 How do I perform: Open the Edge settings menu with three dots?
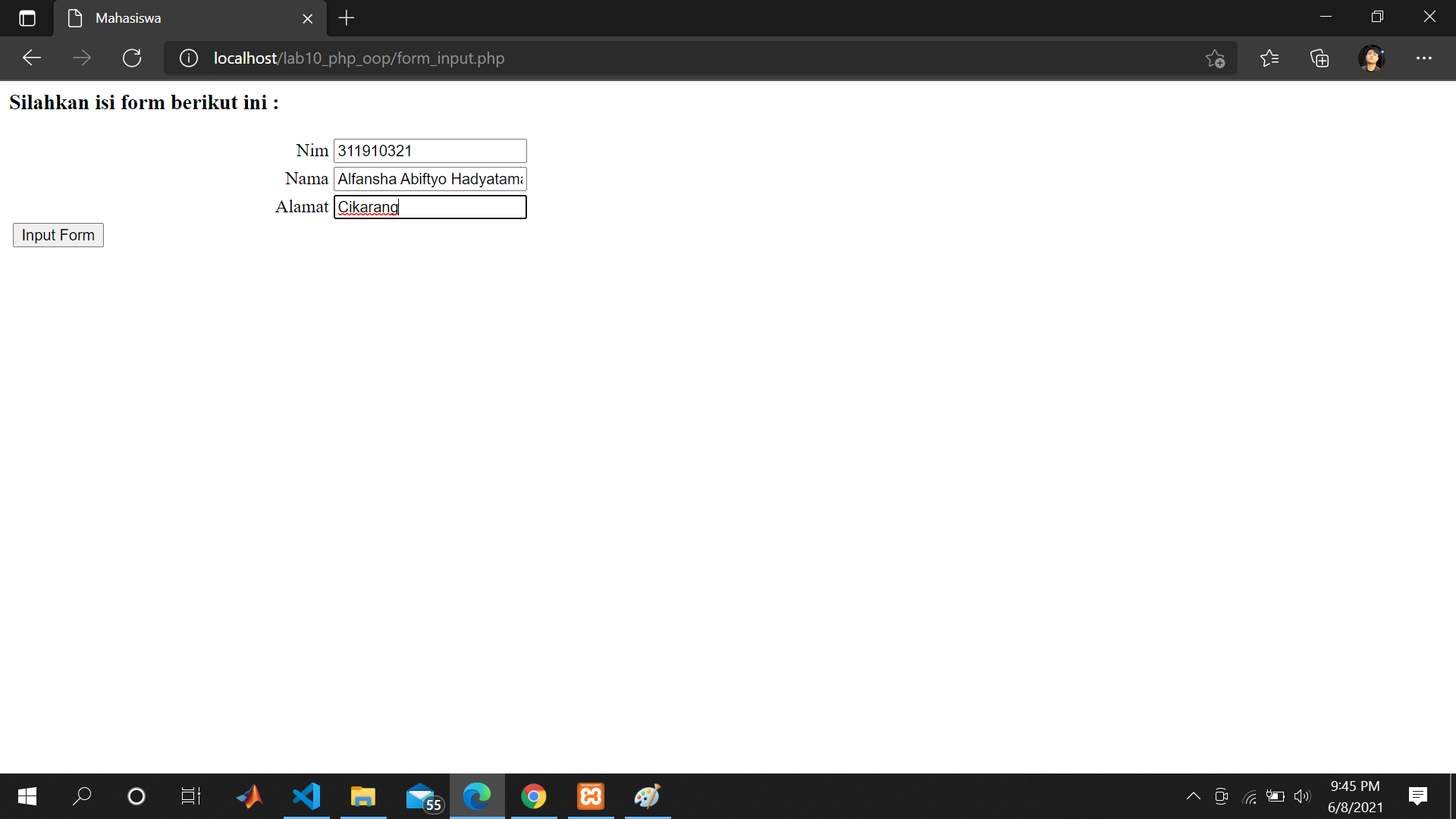tap(1425, 58)
